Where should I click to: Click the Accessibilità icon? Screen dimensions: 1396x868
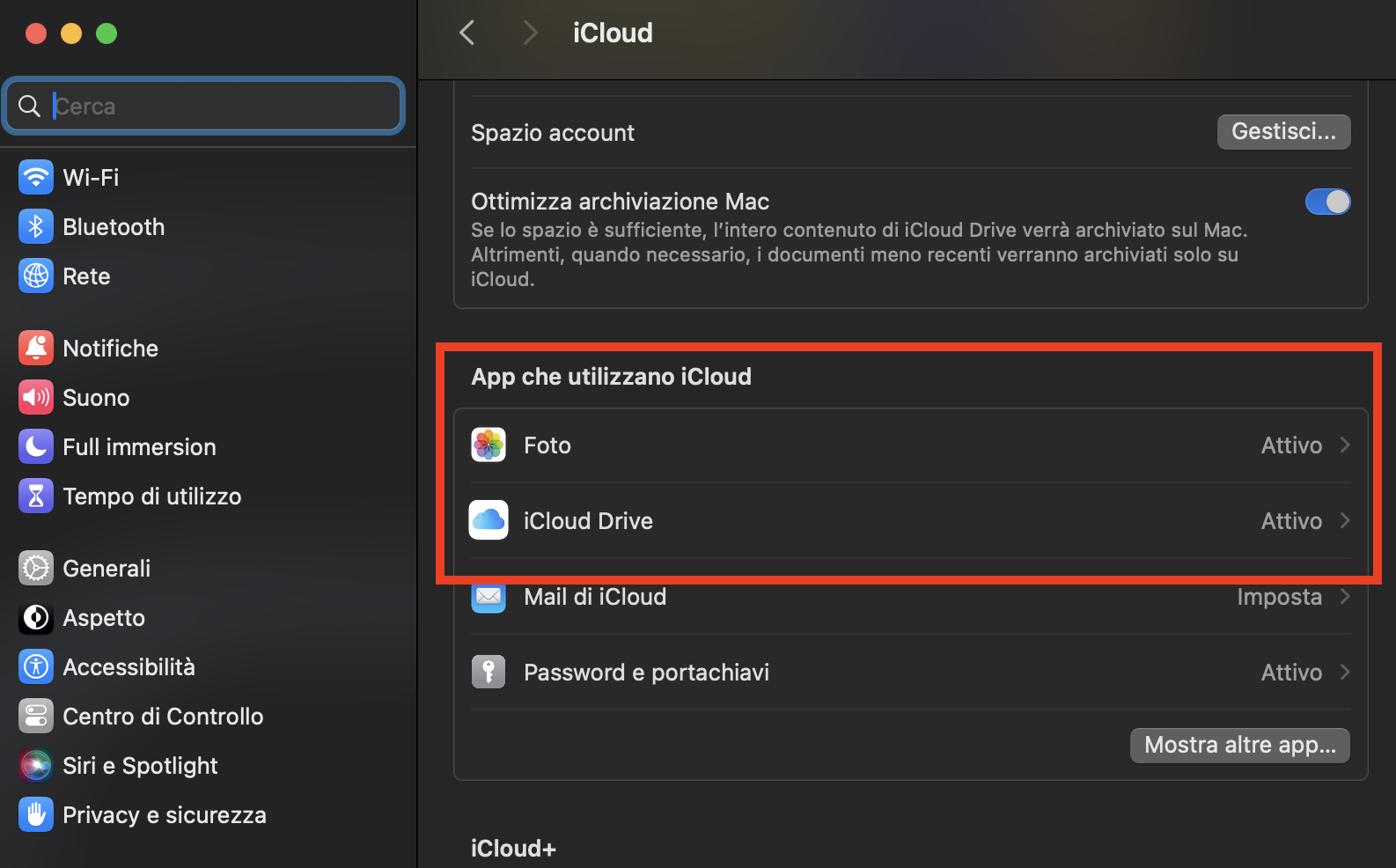click(36, 666)
